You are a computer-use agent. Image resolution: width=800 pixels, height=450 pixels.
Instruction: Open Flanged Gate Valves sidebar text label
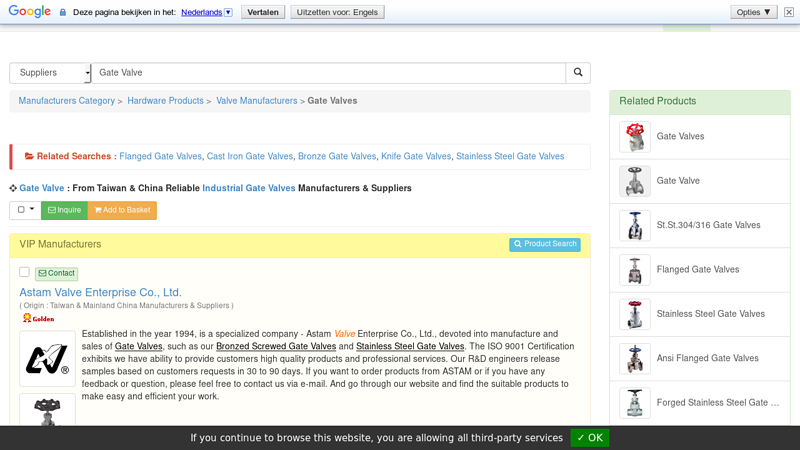[x=697, y=269]
